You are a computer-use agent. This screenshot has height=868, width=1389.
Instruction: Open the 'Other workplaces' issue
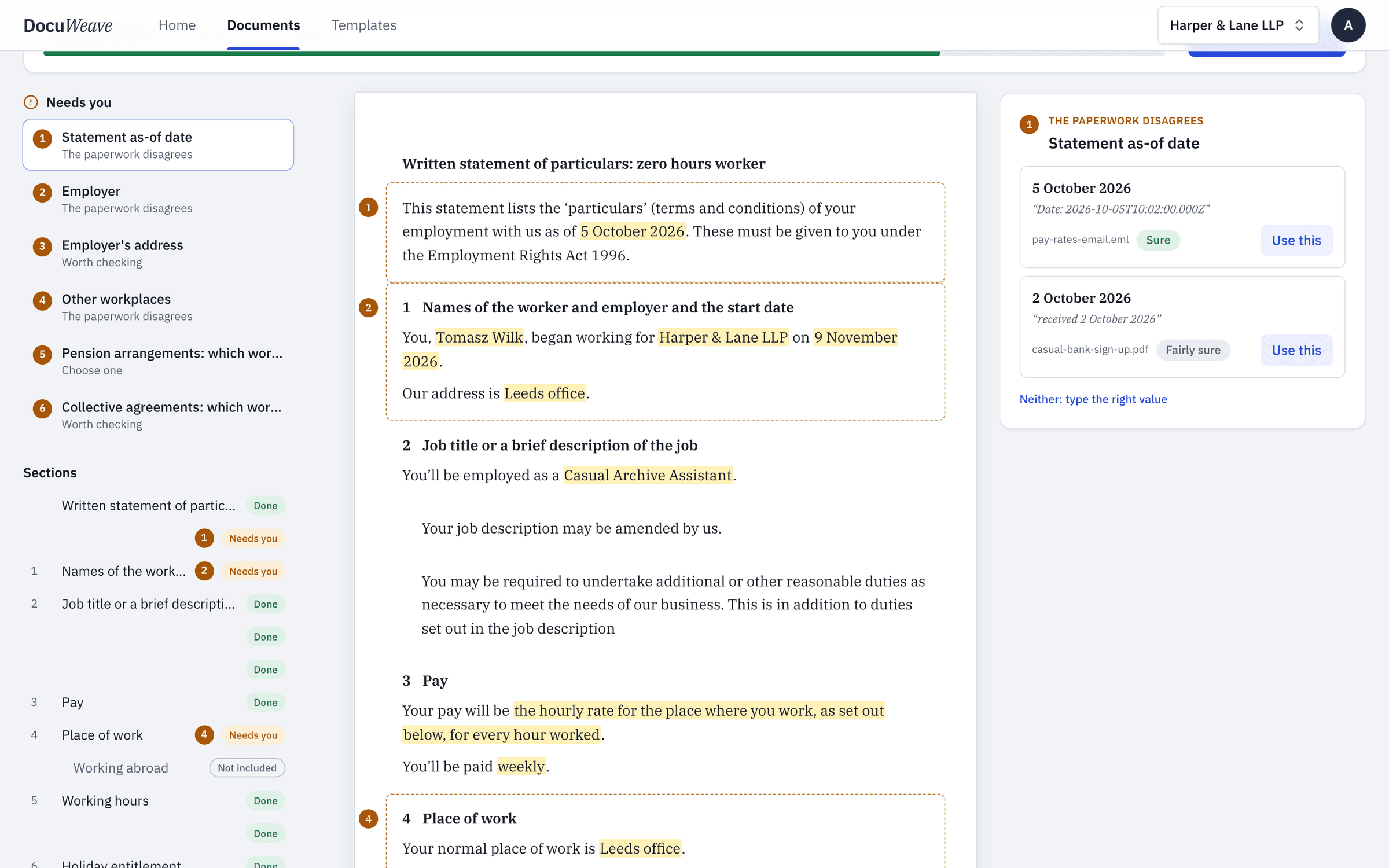(158, 307)
